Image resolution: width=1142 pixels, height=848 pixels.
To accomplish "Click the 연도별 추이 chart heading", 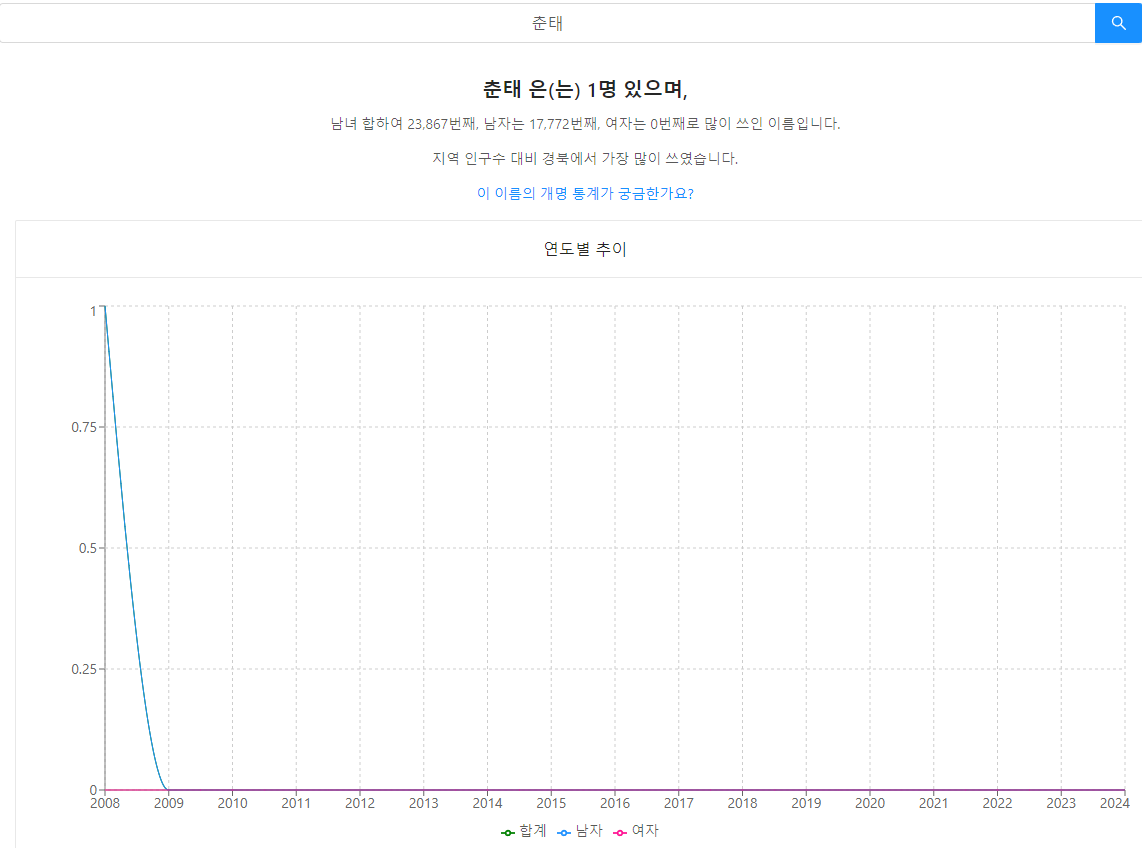I will point(585,249).
